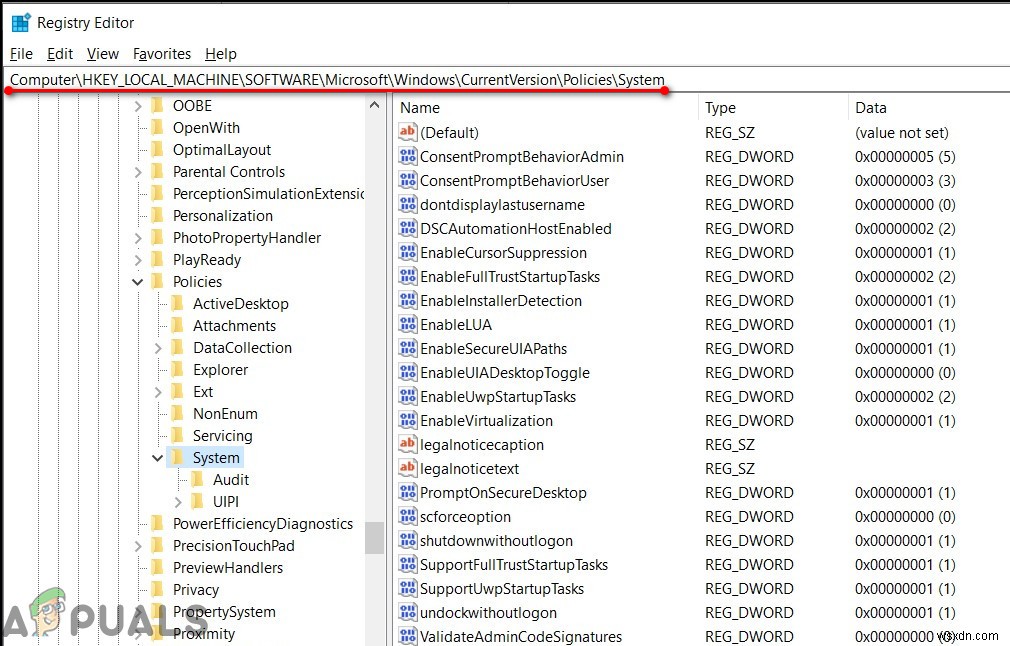1010x646 pixels.
Task: Open the Favorites menu
Action: click(x=162, y=53)
